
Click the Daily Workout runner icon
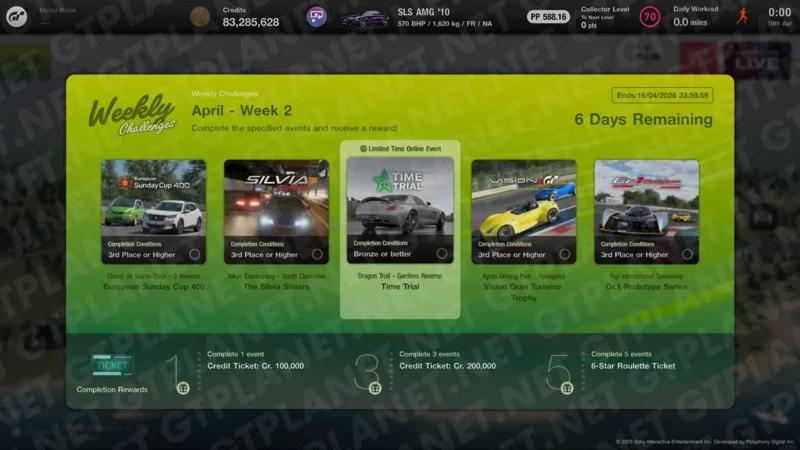click(x=741, y=17)
